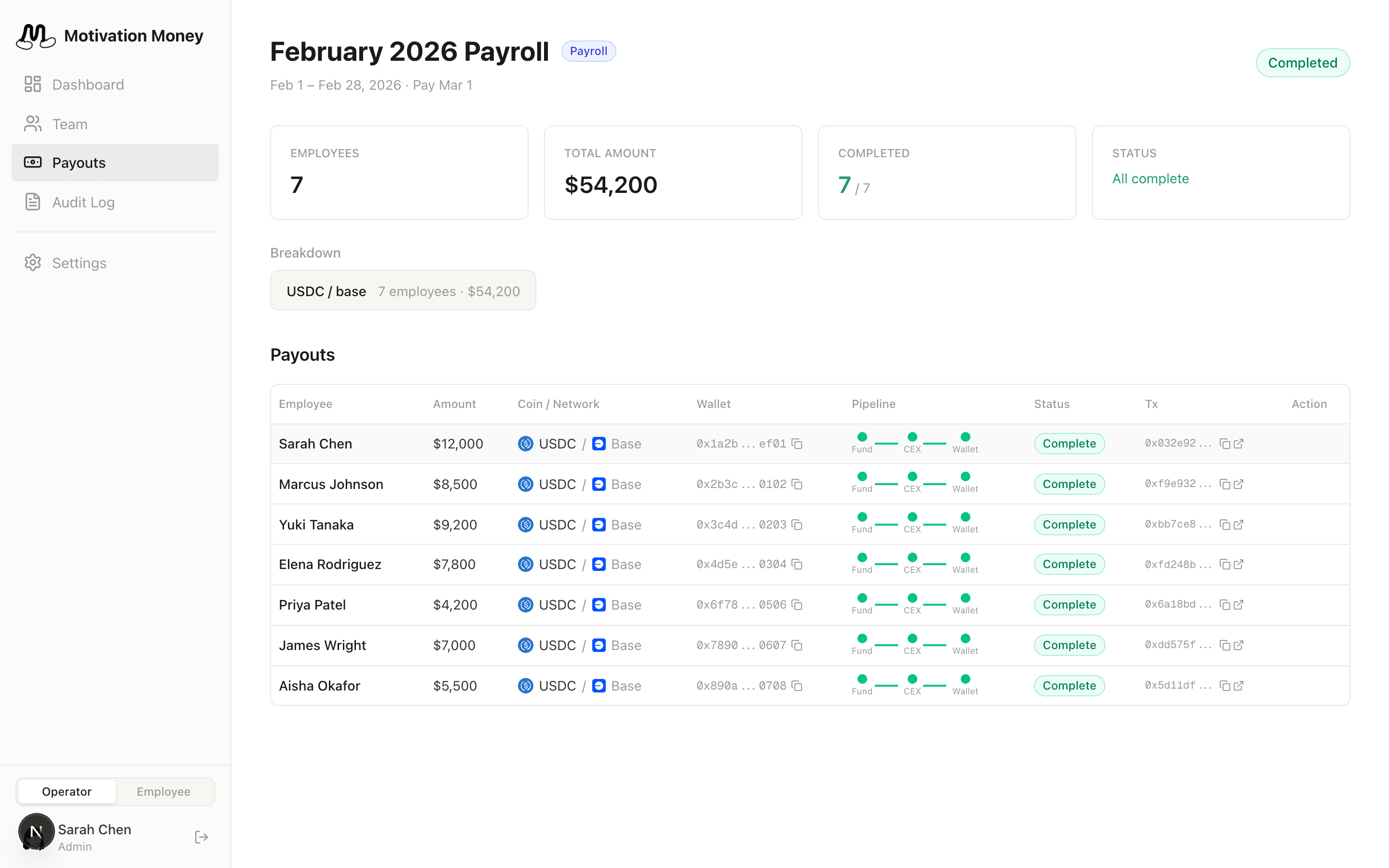Viewport: 1389px width, 868px height.
Task: Copy Elena Rodriguez's wallet address
Action: coord(797,565)
